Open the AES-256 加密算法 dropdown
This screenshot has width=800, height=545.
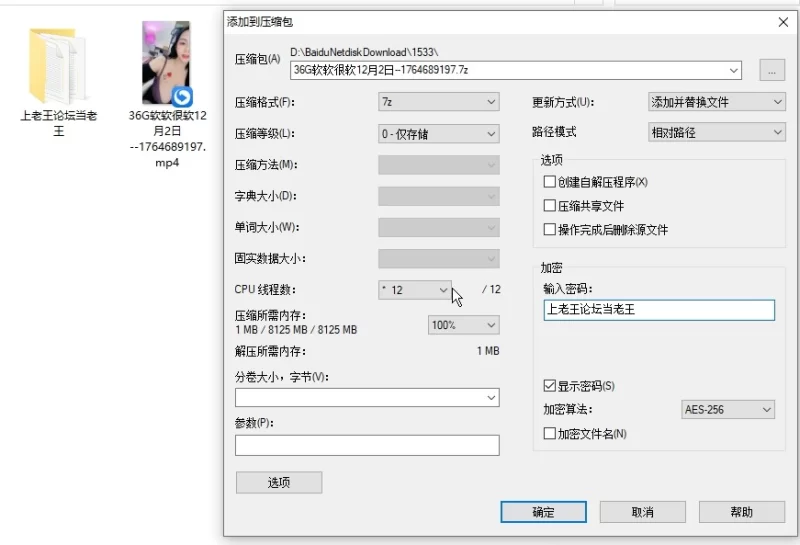pos(727,410)
